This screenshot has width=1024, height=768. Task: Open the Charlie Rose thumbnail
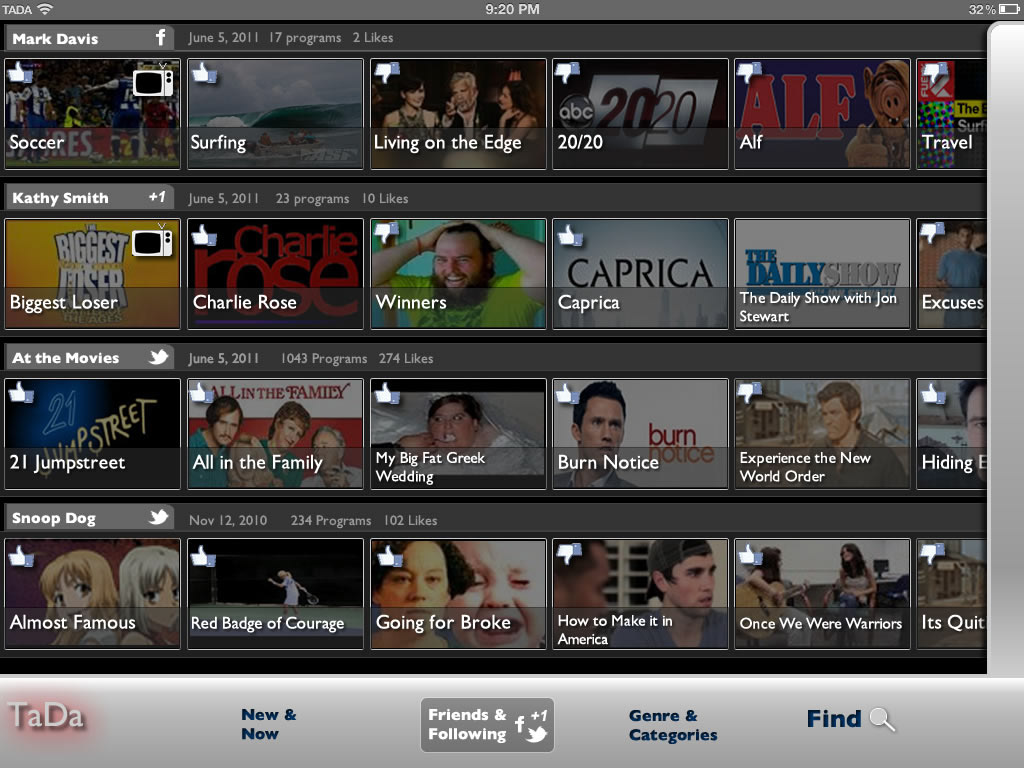(275, 274)
